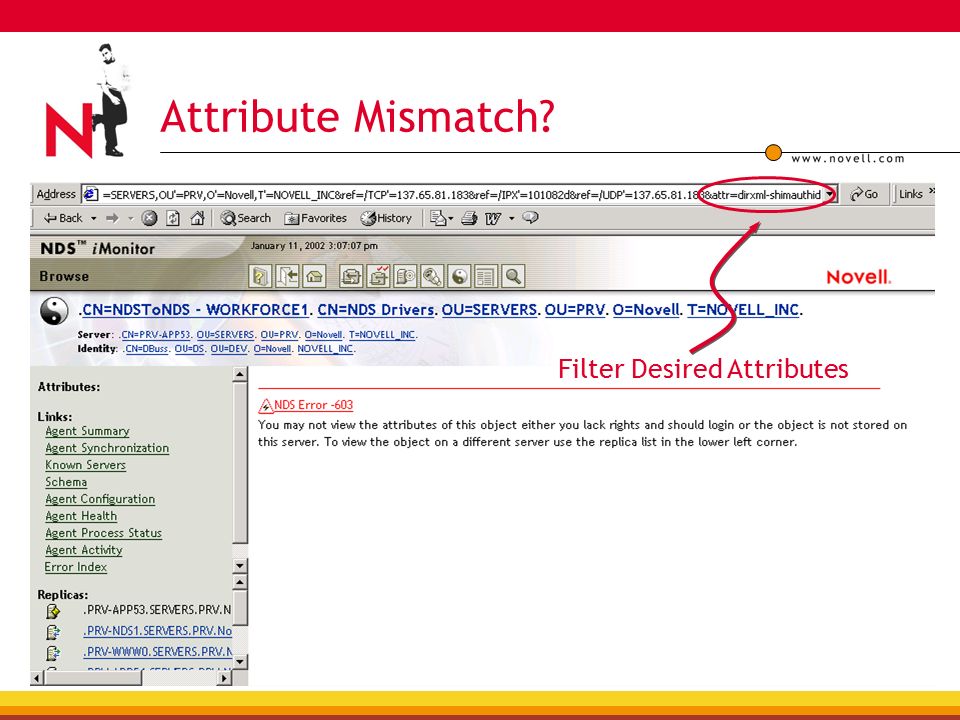Click the Known Servers toolbar icon
This screenshot has width=960, height=720.
(405, 277)
